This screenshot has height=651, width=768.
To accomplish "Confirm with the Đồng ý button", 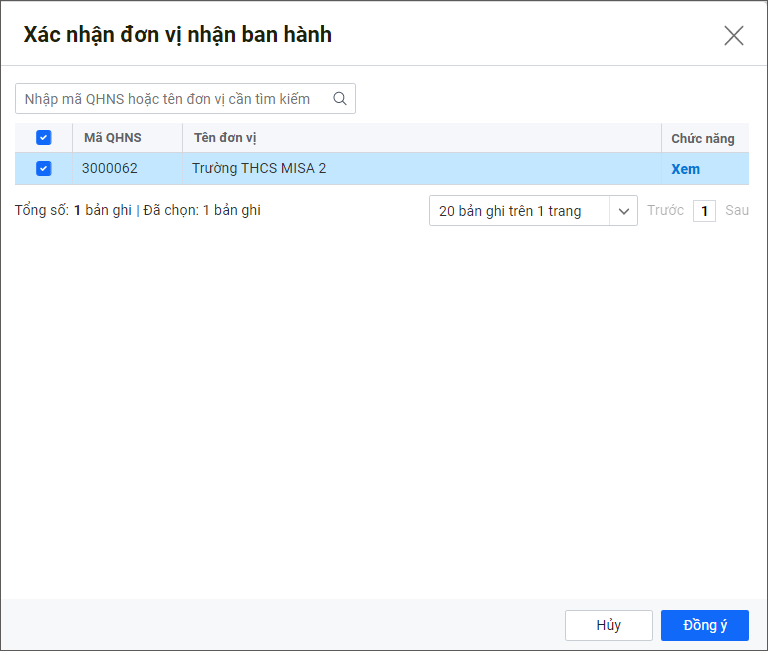I will point(704,625).
